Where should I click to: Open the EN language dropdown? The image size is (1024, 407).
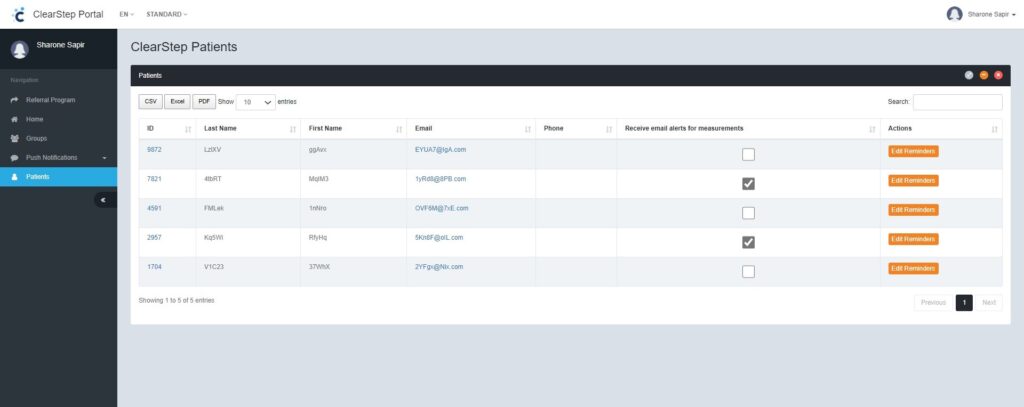tap(127, 14)
